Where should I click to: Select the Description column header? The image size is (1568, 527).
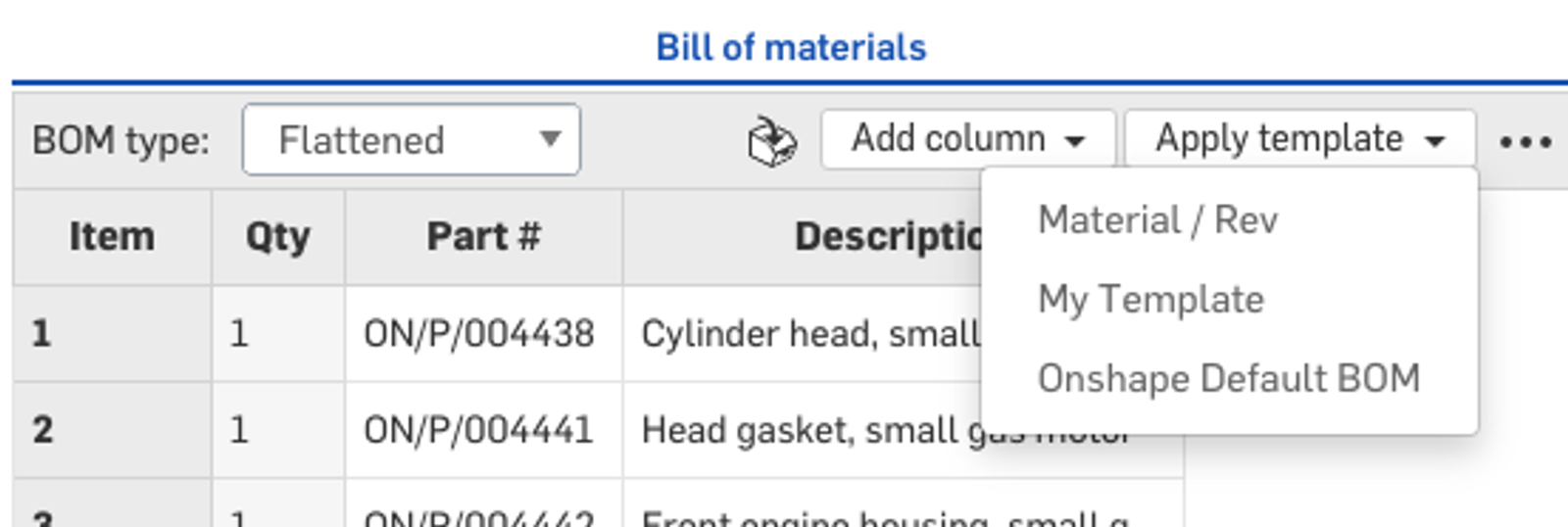[882, 237]
